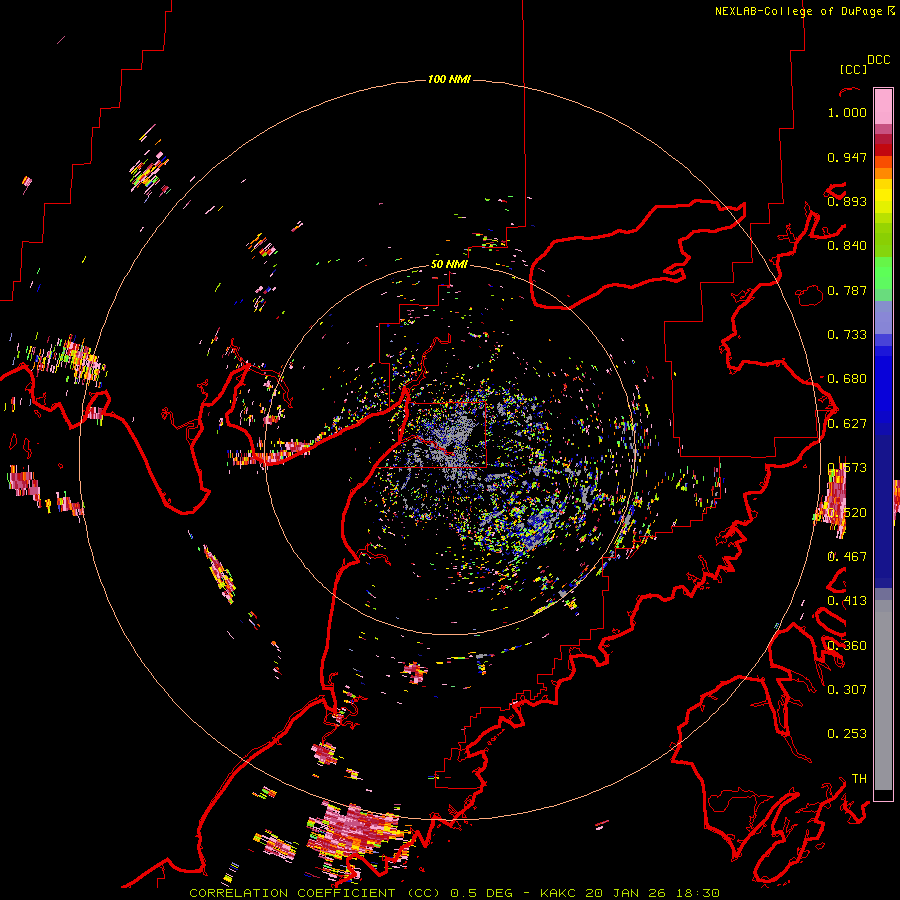Select the 0.307 scale value
This screenshot has width=900, height=900.
847,690
